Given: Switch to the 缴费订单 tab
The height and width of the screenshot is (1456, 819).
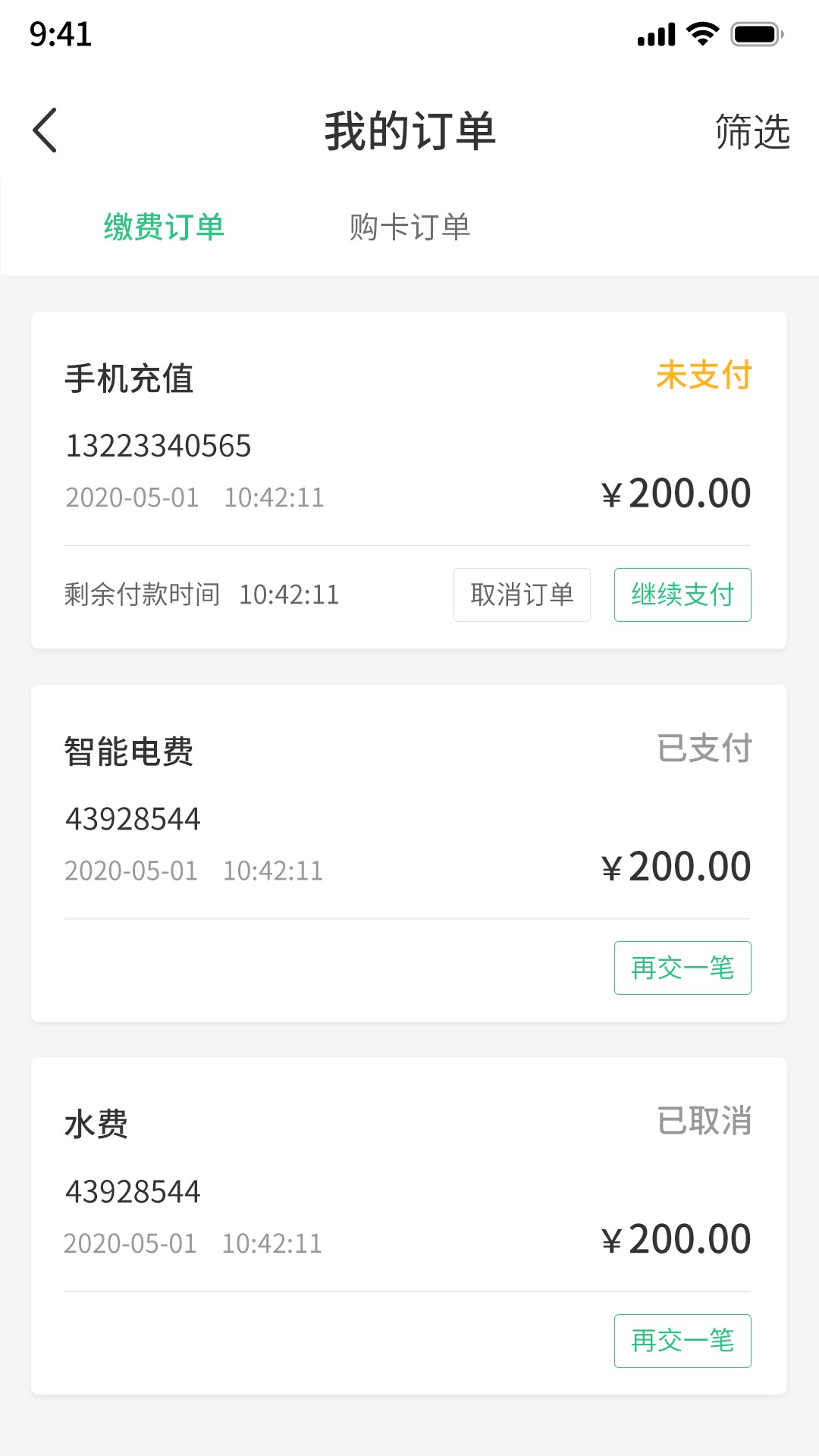Looking at the screenshot, I should pos(164,227).
